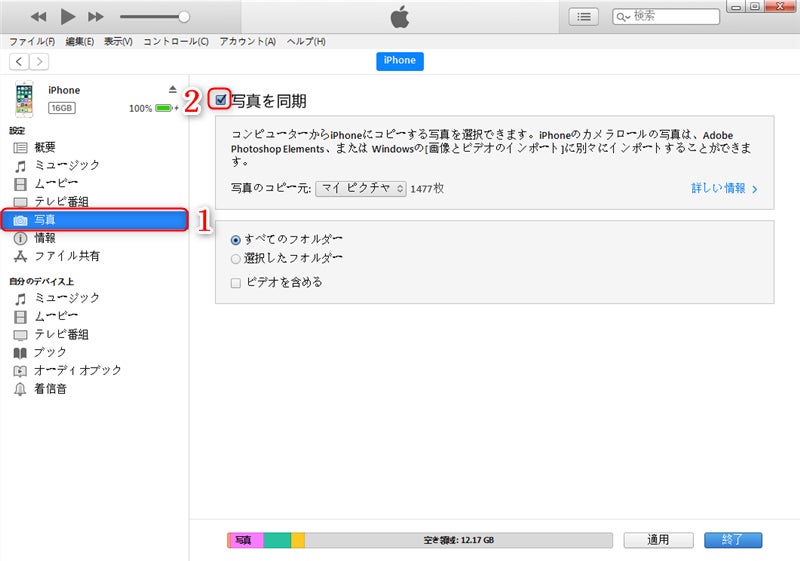Viewport: 800px width, 561px height.
Task: Open the ファイル(F) menu
Action: point(32,41)
